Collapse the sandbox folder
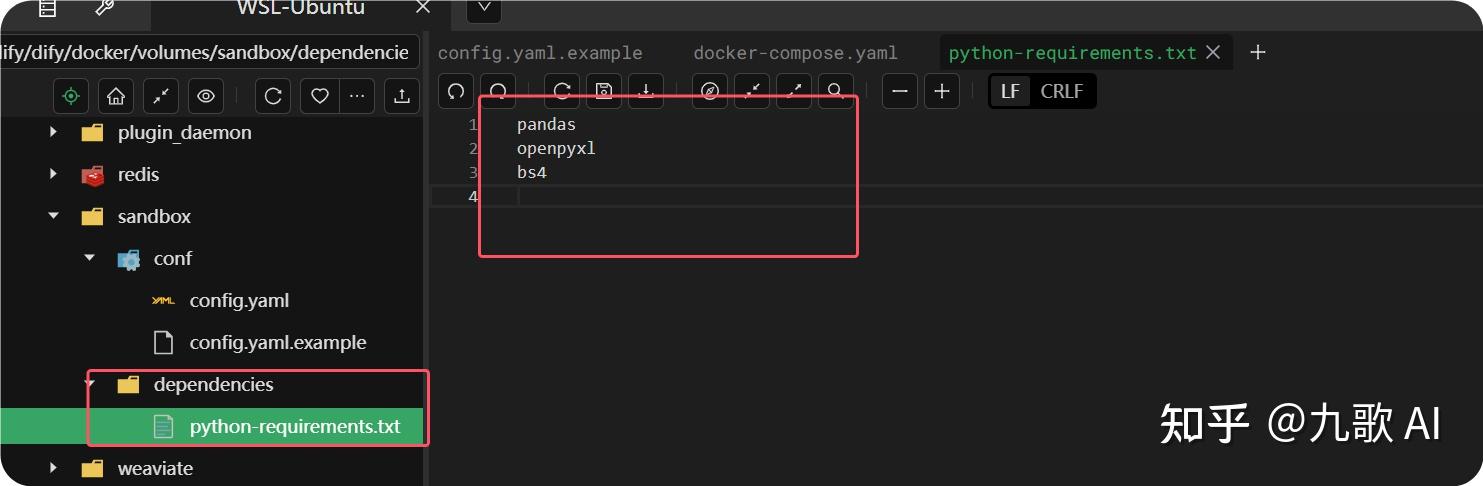Screen dimensions: 1483x486 [54, 216]
